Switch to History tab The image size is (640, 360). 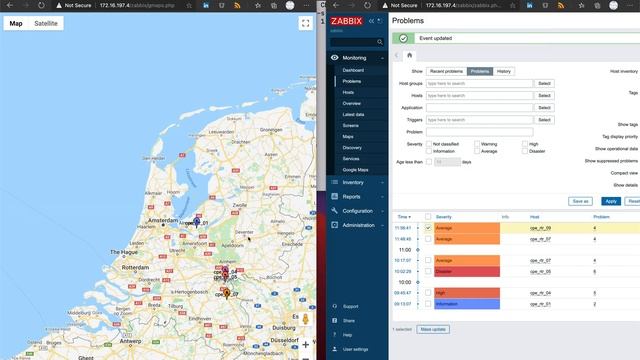click(504, 71)
